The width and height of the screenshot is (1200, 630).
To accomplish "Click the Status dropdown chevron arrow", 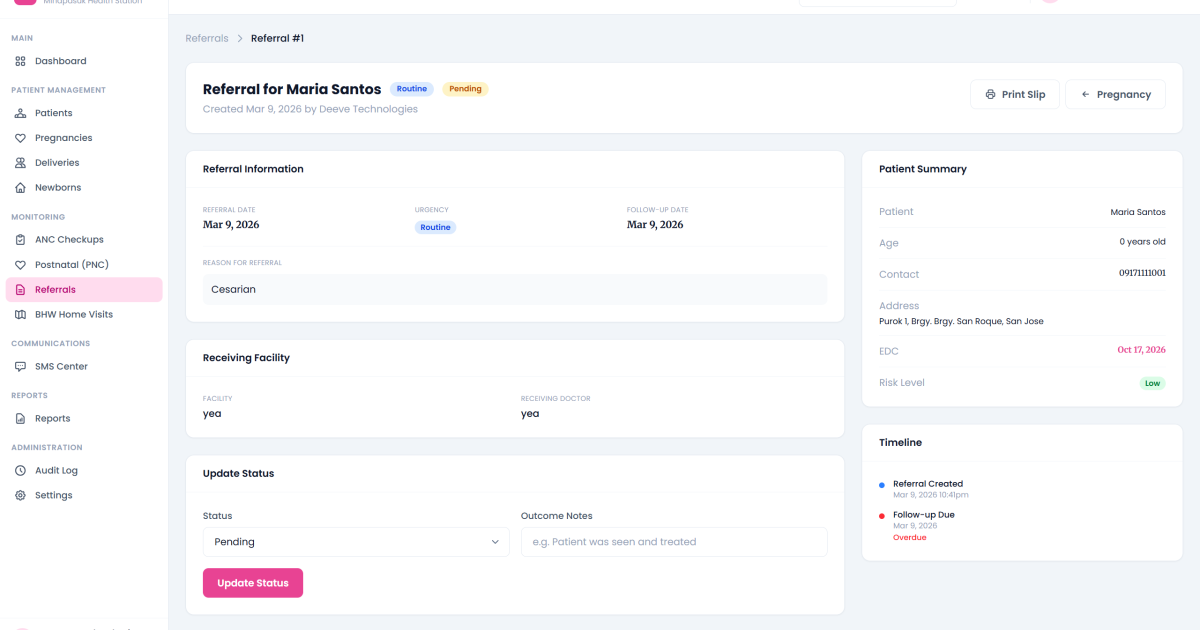I will click(495, 542).
